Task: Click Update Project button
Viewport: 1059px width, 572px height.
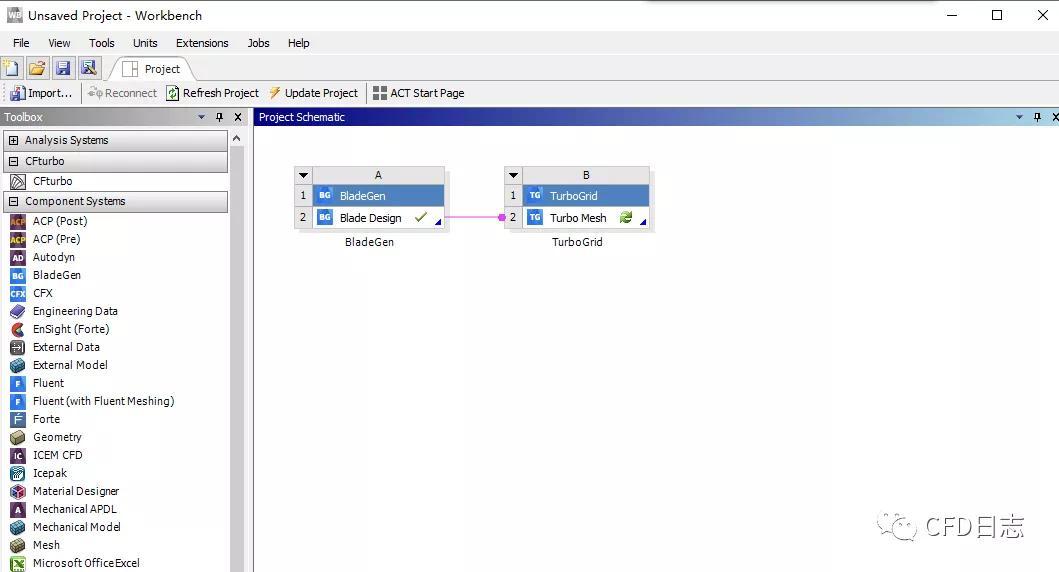Action: point(313,93)
